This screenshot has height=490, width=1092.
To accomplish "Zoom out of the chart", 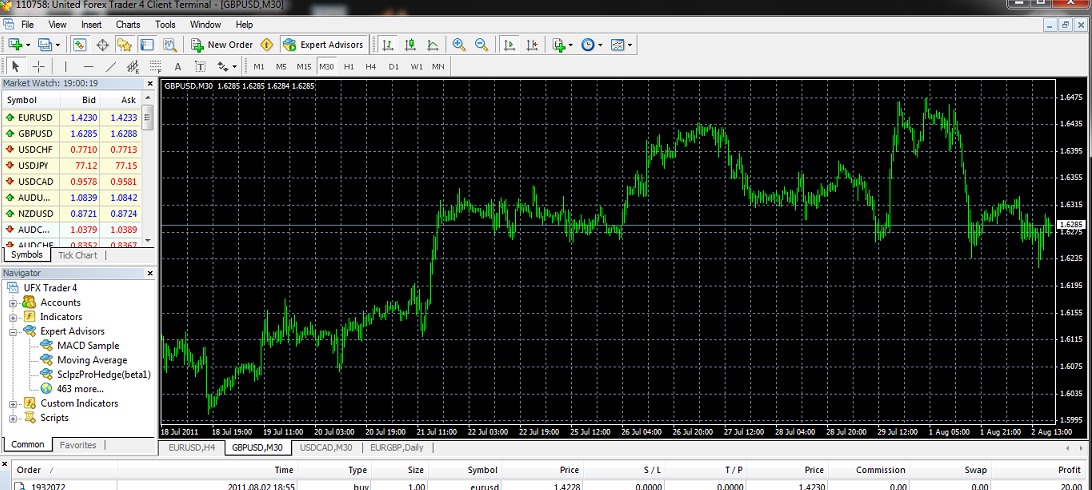I will [x=481, y=45].
